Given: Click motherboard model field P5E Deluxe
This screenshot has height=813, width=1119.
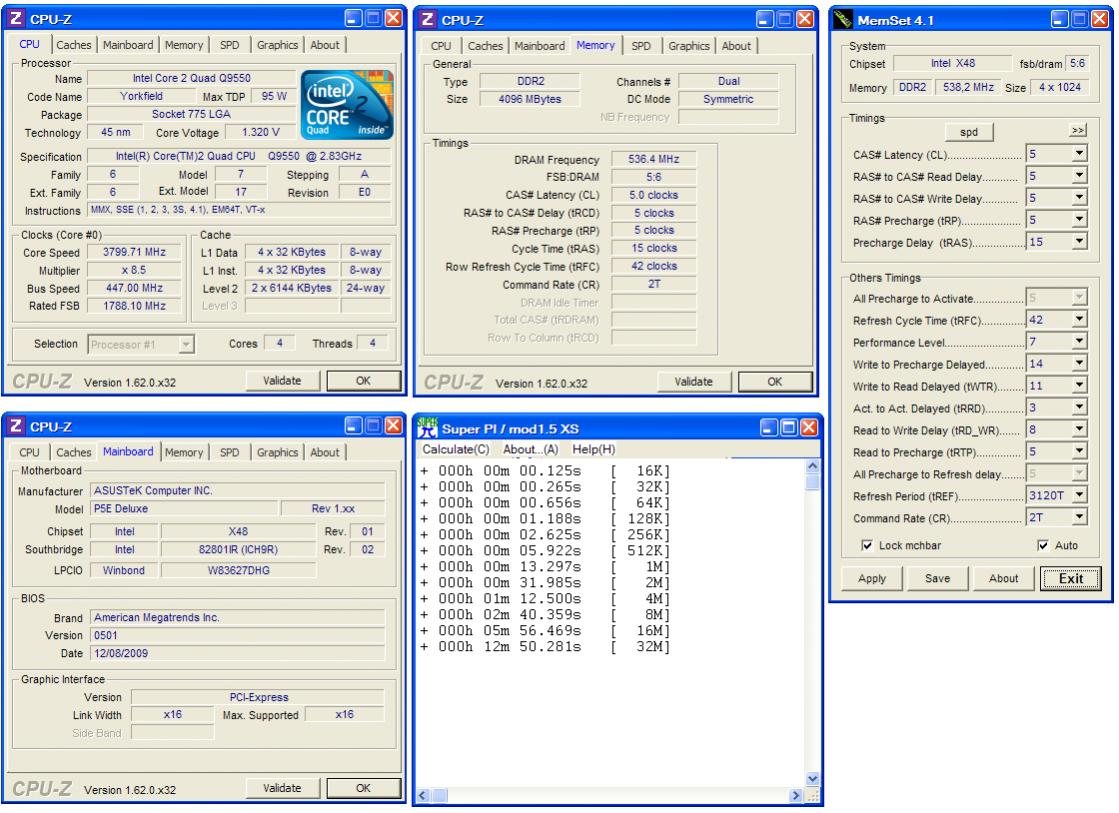Looking at the screenshot, I should tap(183, 509).
